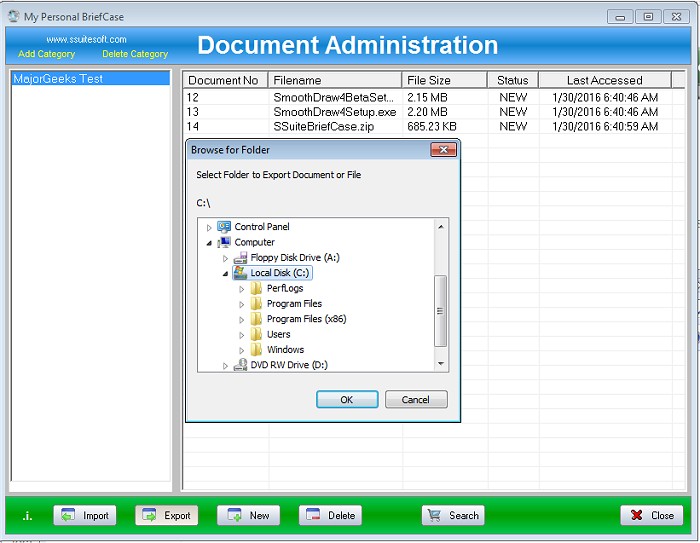Select Computer in folder tree

[x=254, y=242]
